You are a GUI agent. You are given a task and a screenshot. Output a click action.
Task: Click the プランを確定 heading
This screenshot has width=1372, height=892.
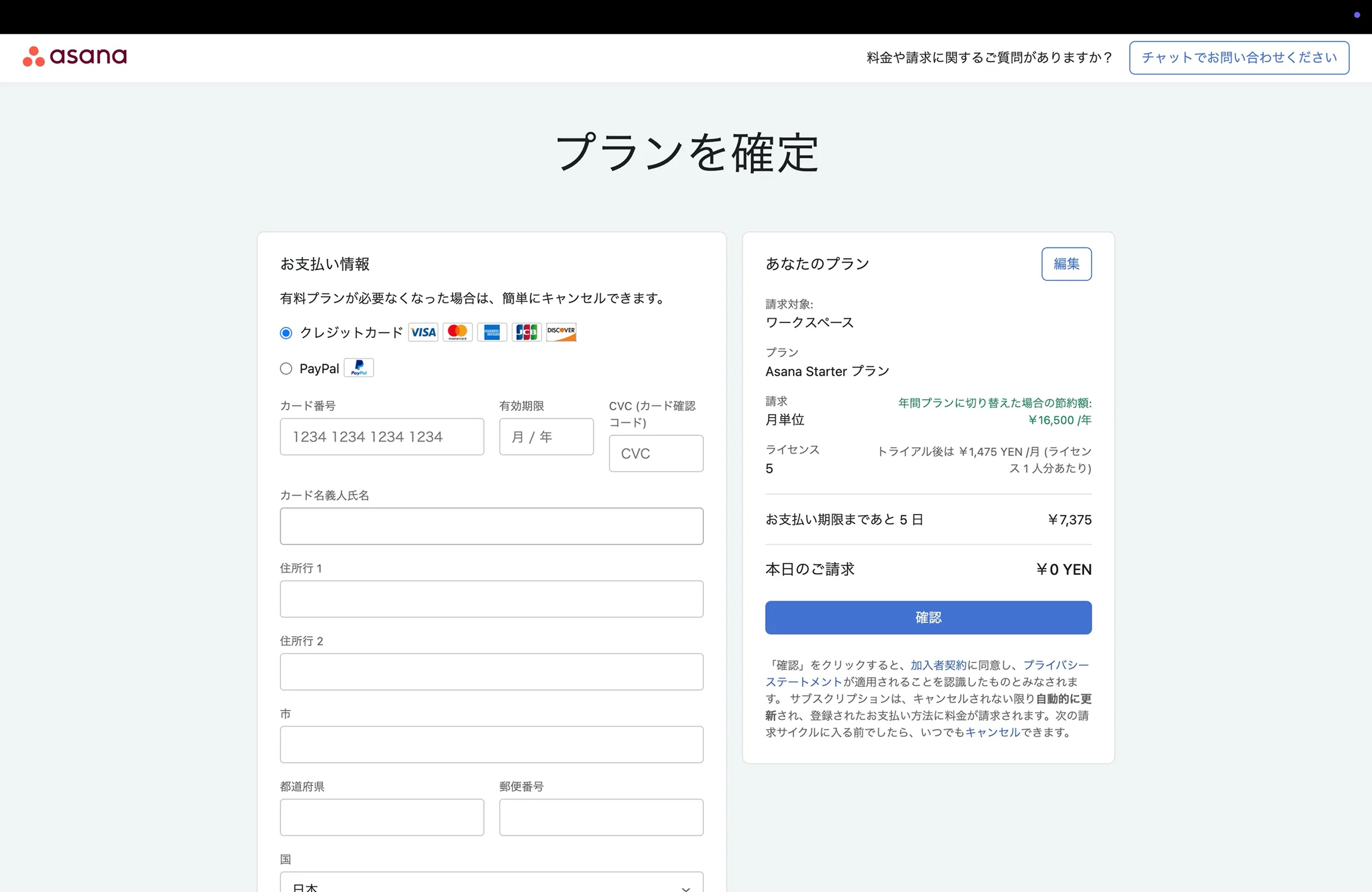click(x=686, y=153)
